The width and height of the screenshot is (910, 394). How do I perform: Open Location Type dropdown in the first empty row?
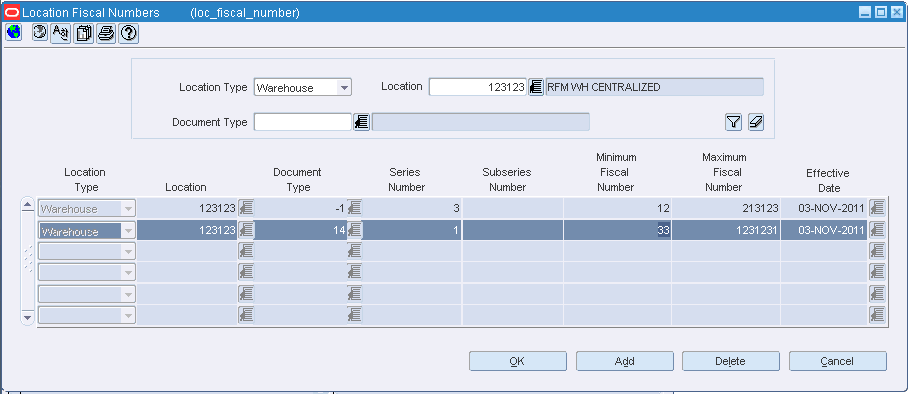128,251
